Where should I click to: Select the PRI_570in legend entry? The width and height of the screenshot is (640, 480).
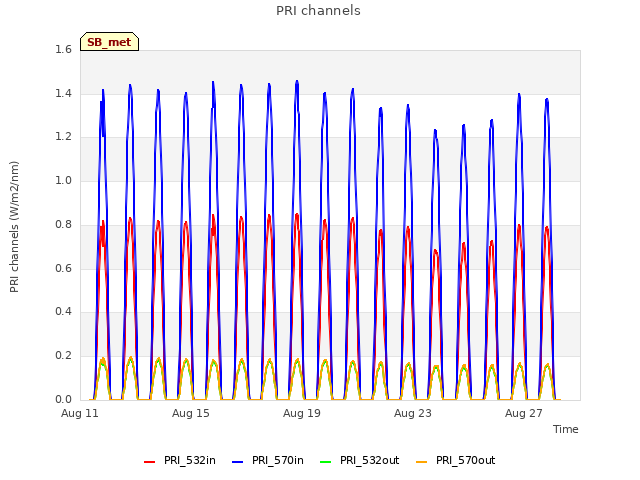coord(268,460)
